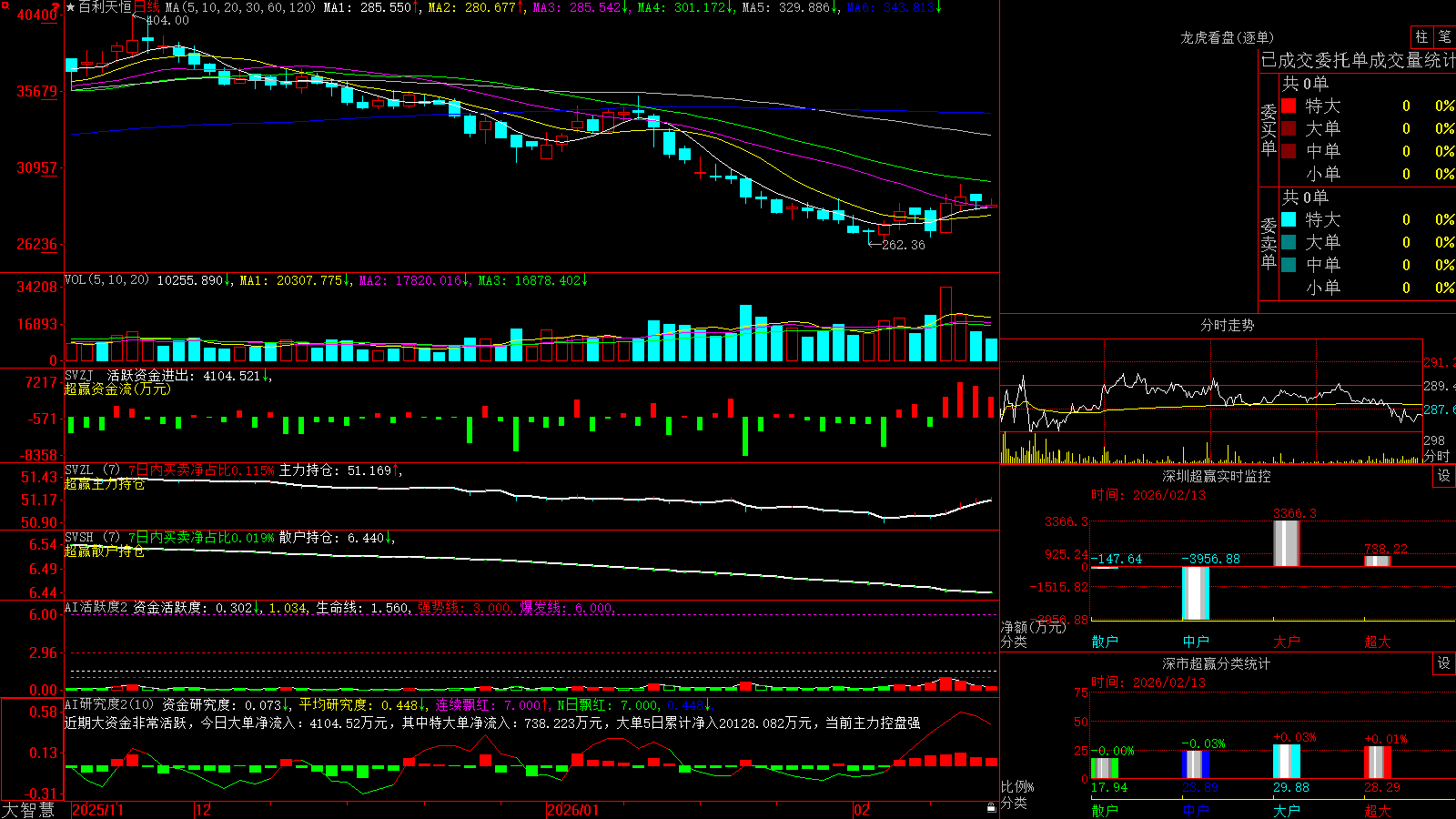Image resolution: width=1456 pixels, height=819 pixels.
Task: Click the 柱 bar-mode button
Action: pos(1421,36)
